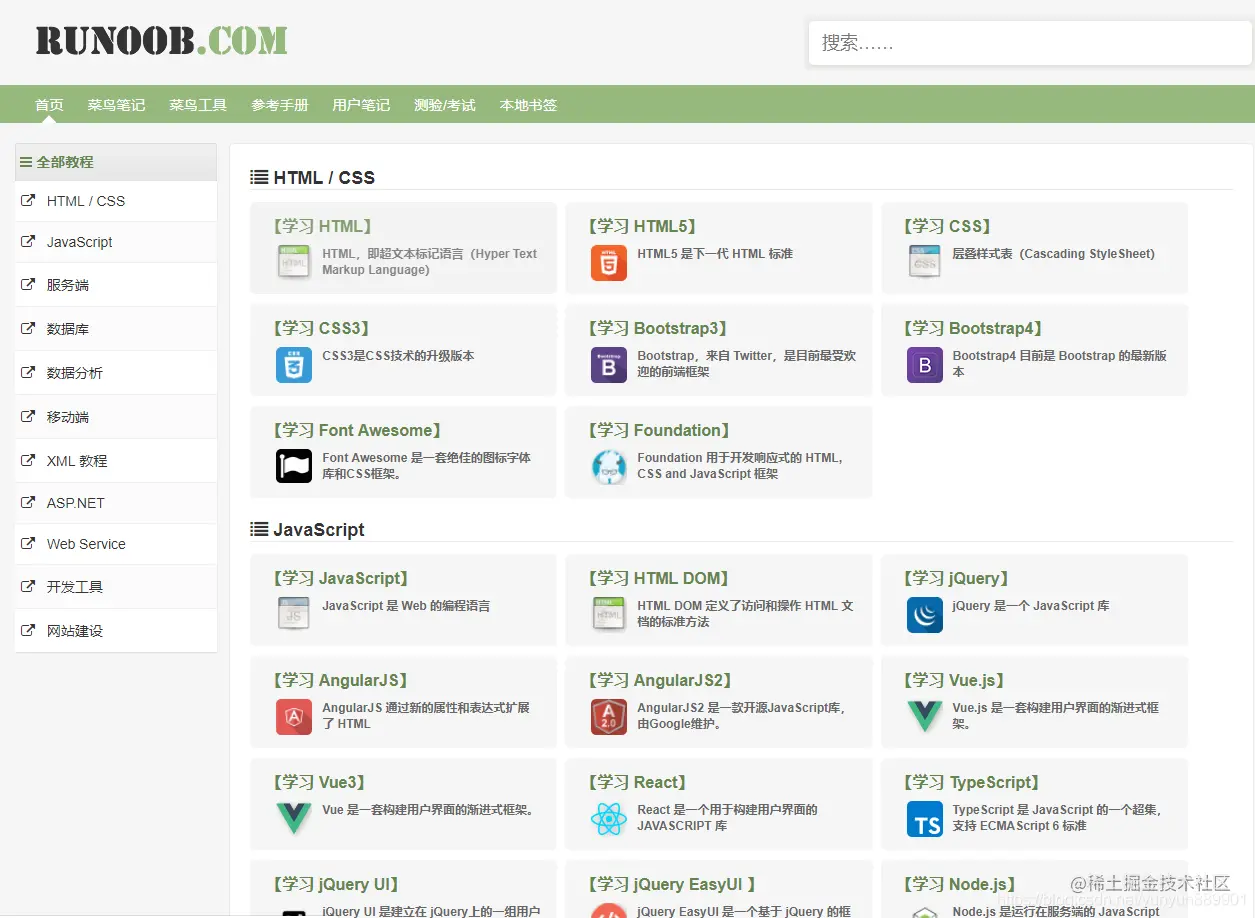Click the blue CSS3 shield icon

click(x=294, y=364)
